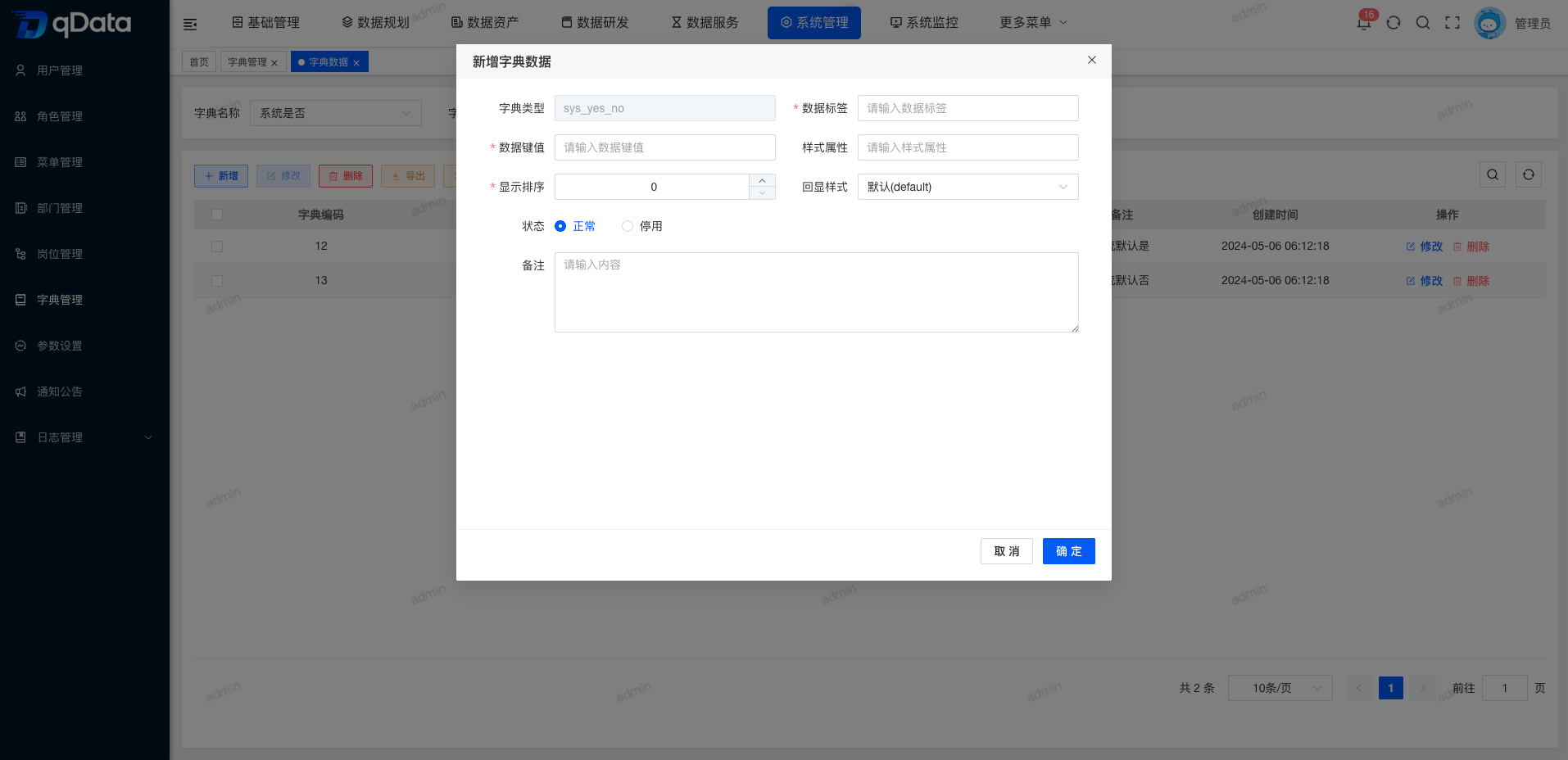Click the 删除 button above table
This screenshot has width=1568, height=760.
pyautogui.click(x=346, y=176)
